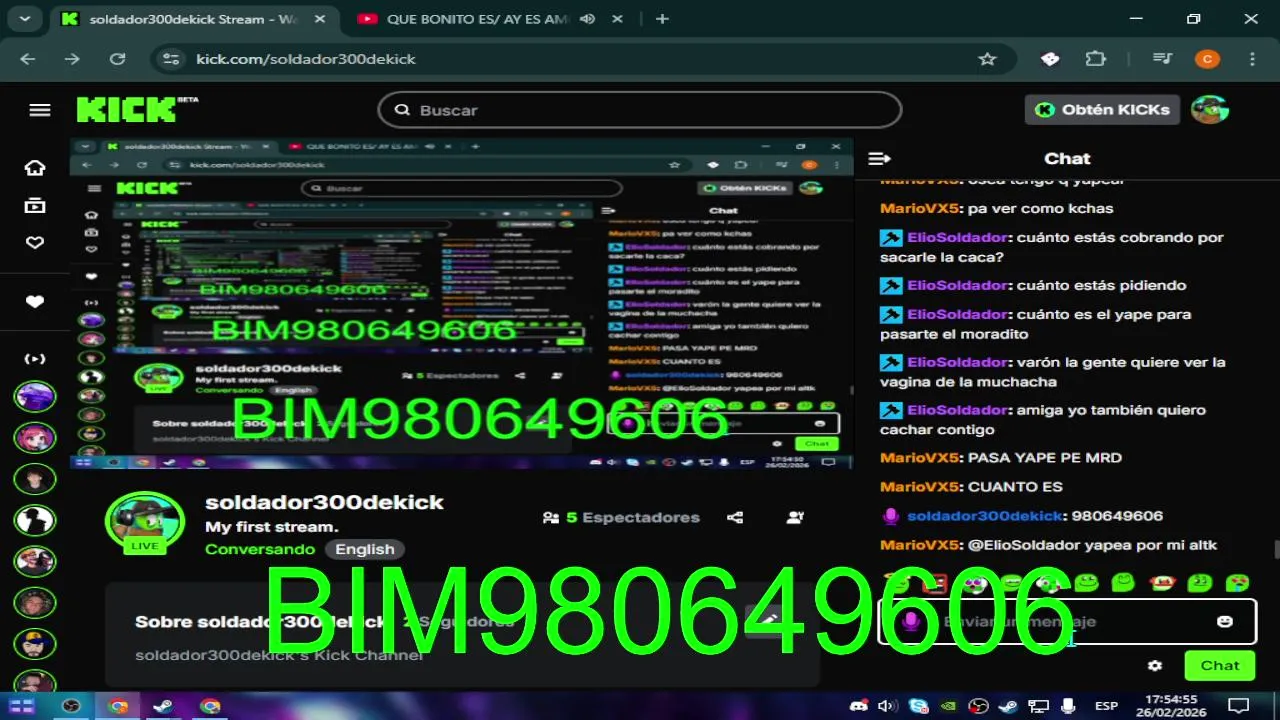Click the chat scrollbar thumb
1280x720 pixels.
click(x=1276, y=550)
